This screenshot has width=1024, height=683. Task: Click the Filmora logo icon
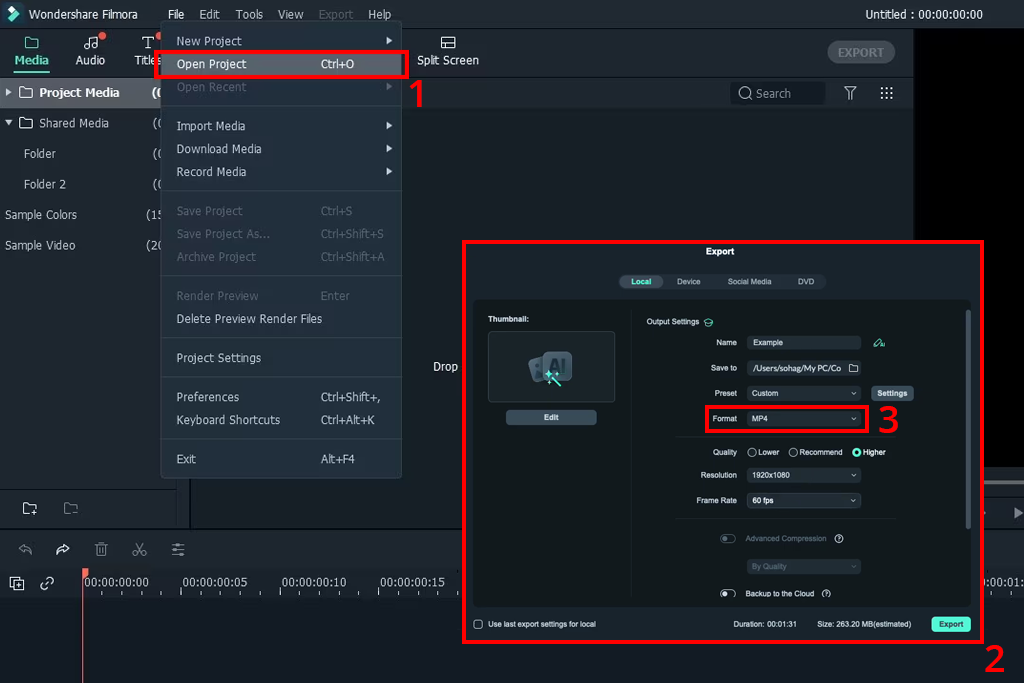13,14
